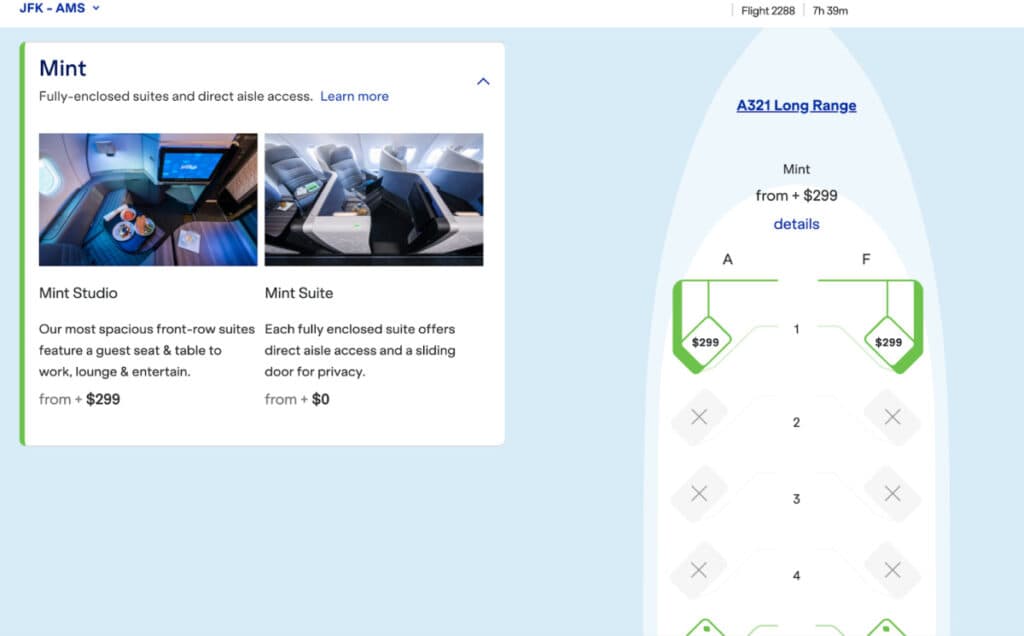Click unavailable seat 2F
The height and width of the screenshot is (636, 1024).
(893, 417)
